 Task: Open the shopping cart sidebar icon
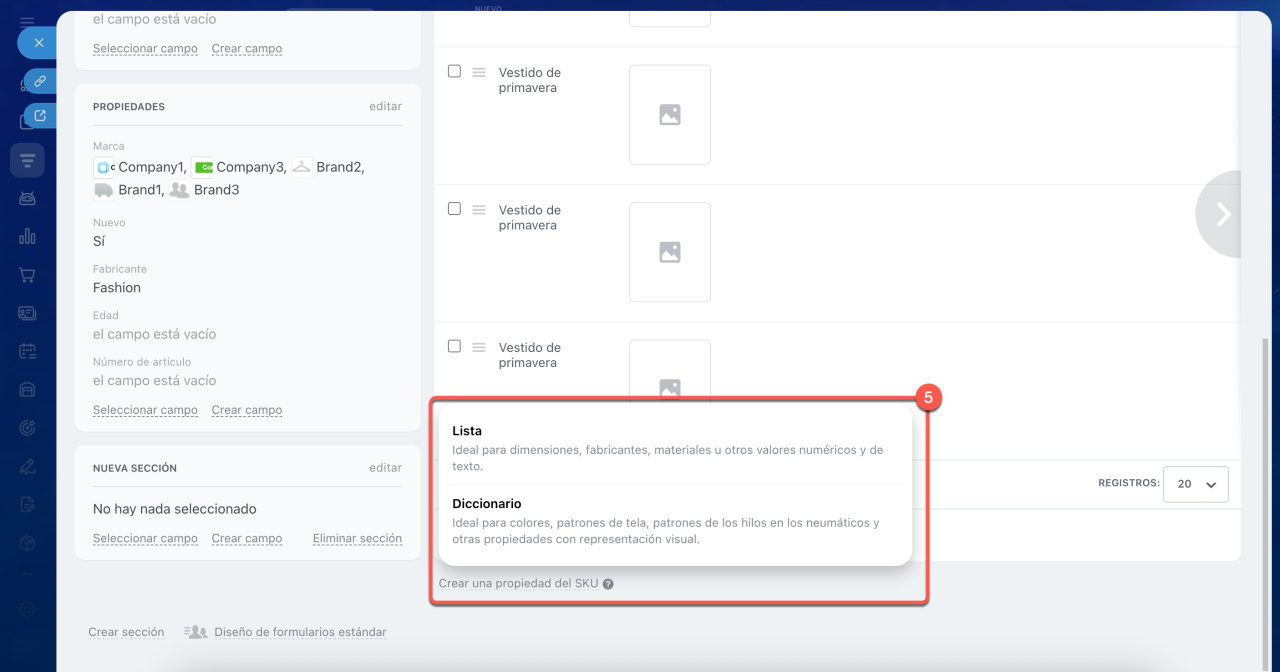[27, 275]
